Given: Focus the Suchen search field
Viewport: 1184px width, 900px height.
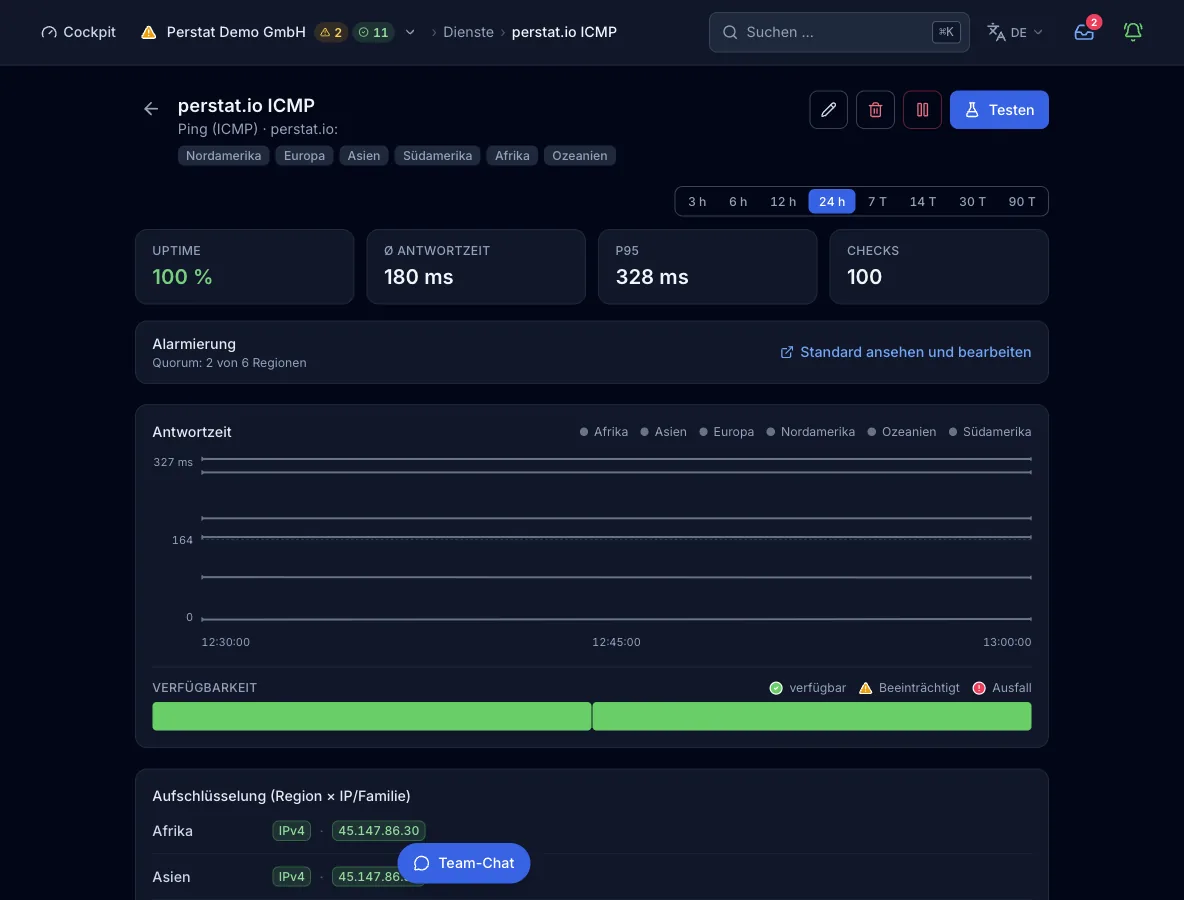Looking at the screenshot, I should coord(838,32).
